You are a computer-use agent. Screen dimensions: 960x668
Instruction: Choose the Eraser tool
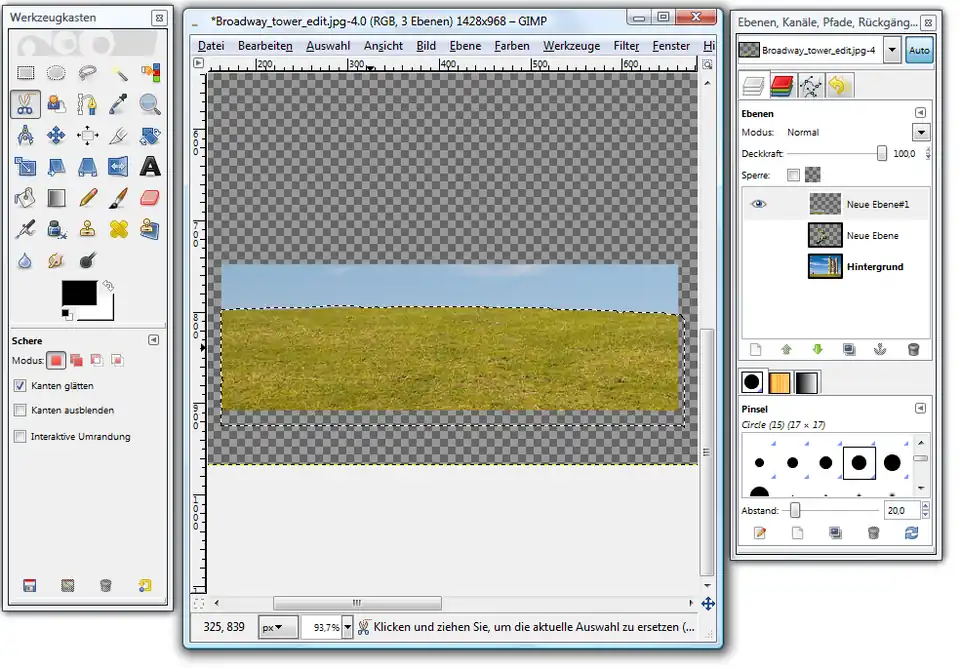coord(150,197)
